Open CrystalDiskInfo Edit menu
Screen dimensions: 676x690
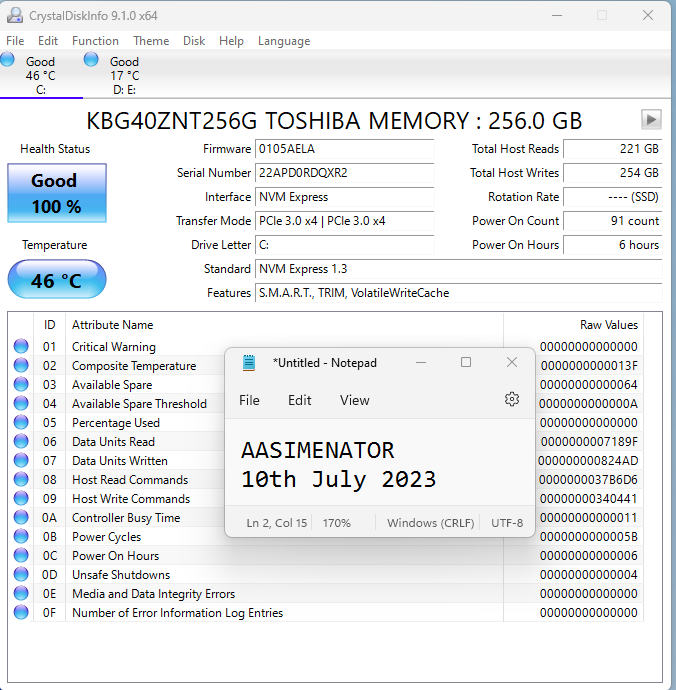48,41
